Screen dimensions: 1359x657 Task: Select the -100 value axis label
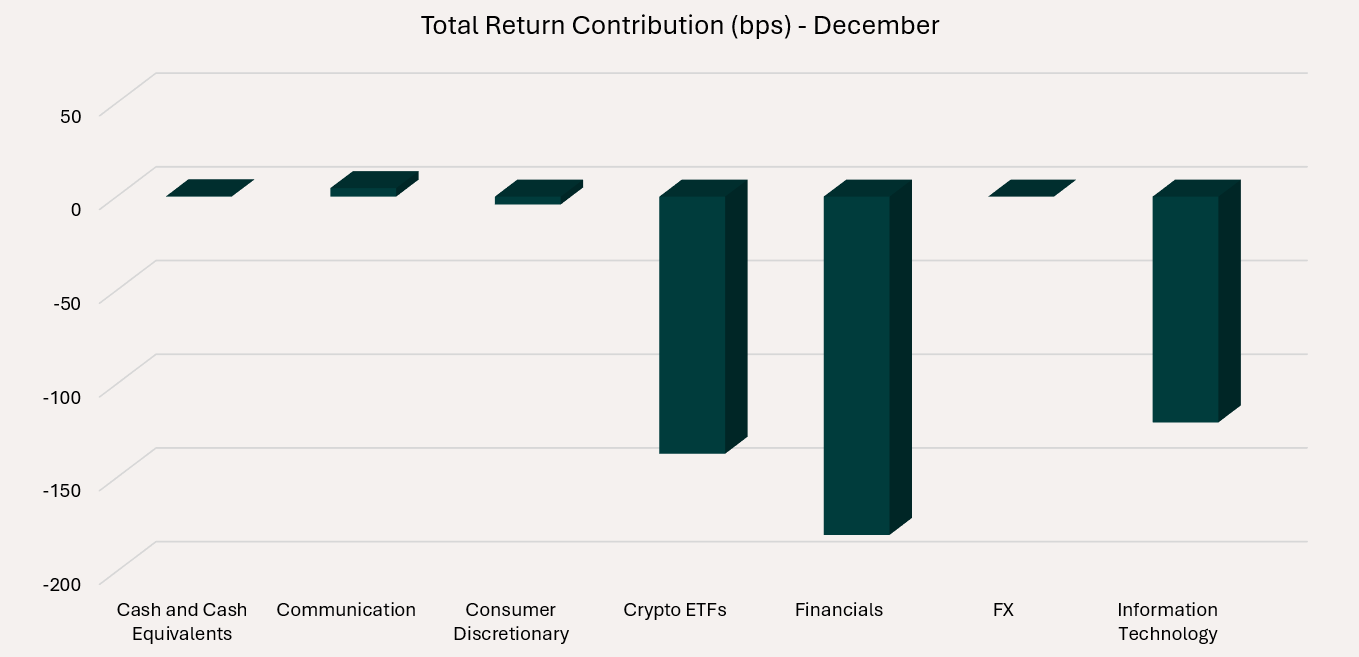(62, 396)
